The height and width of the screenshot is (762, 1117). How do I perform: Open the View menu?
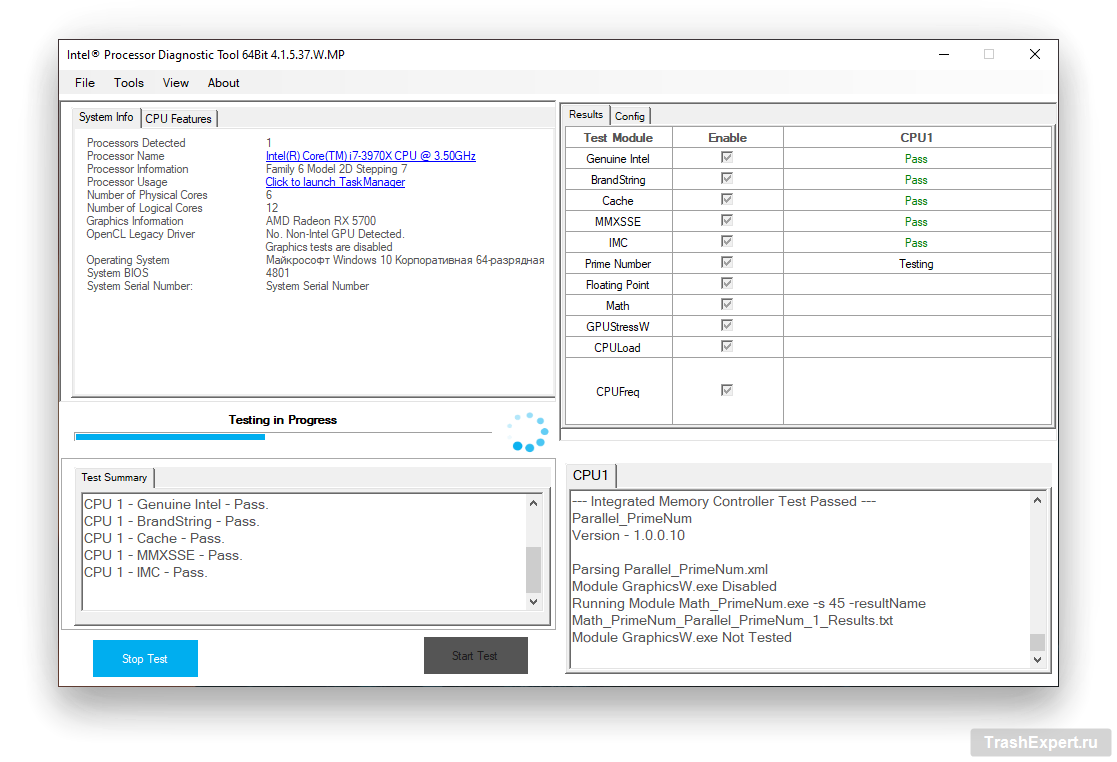tap(176, 83)
